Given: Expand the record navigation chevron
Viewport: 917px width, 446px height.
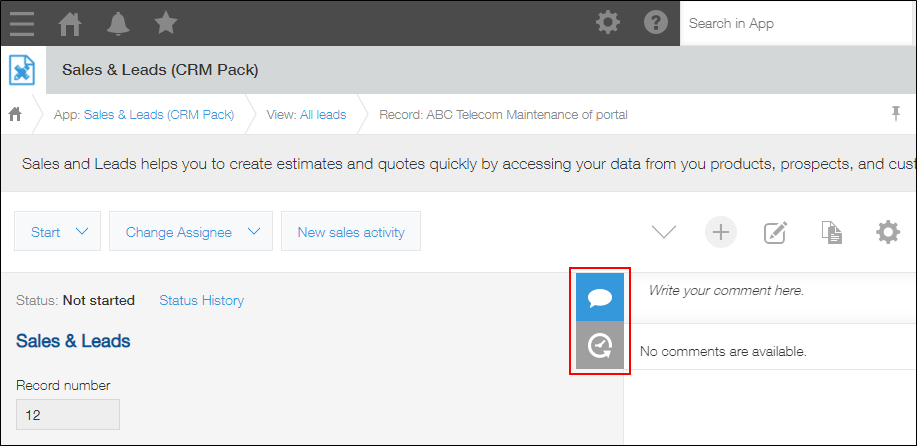Looking at the screenshot, I should click(x=664, y=232).
